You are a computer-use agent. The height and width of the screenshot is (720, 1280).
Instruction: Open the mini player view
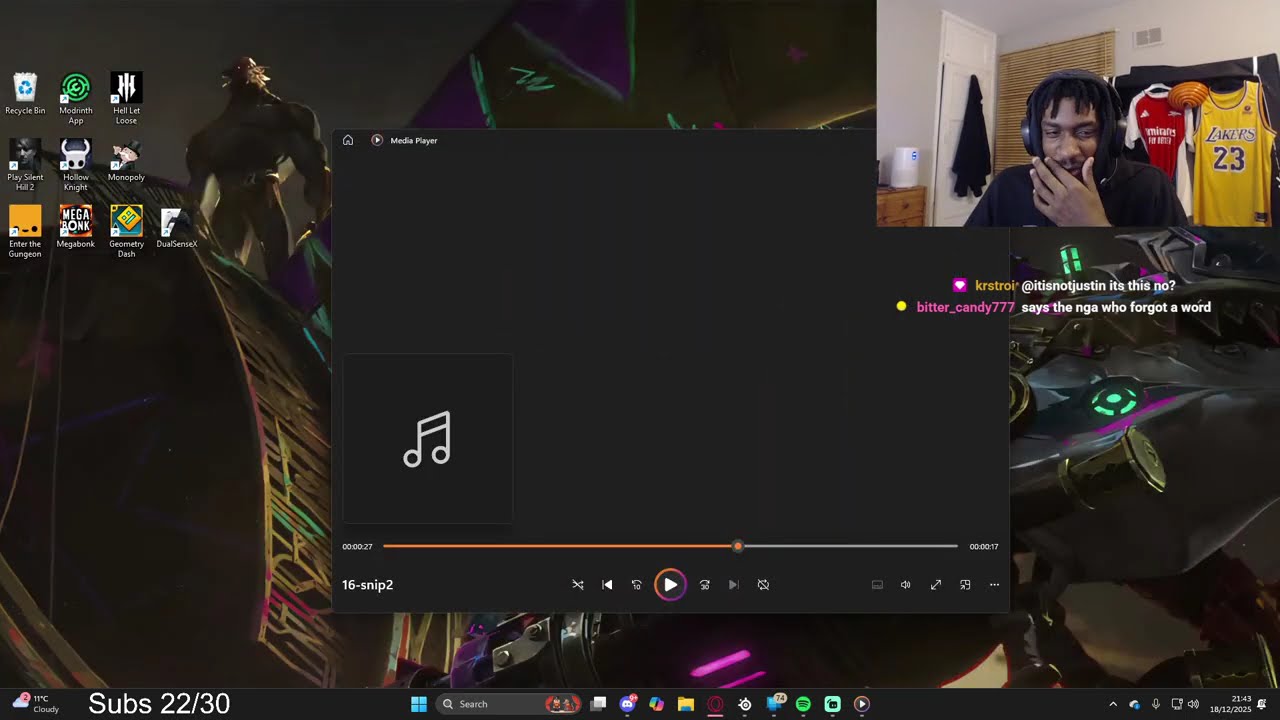point(965,585)
